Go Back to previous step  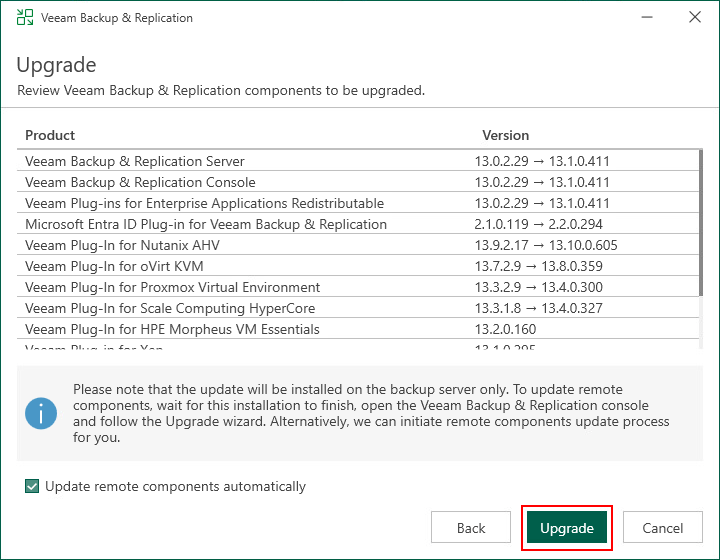point(471,527)
